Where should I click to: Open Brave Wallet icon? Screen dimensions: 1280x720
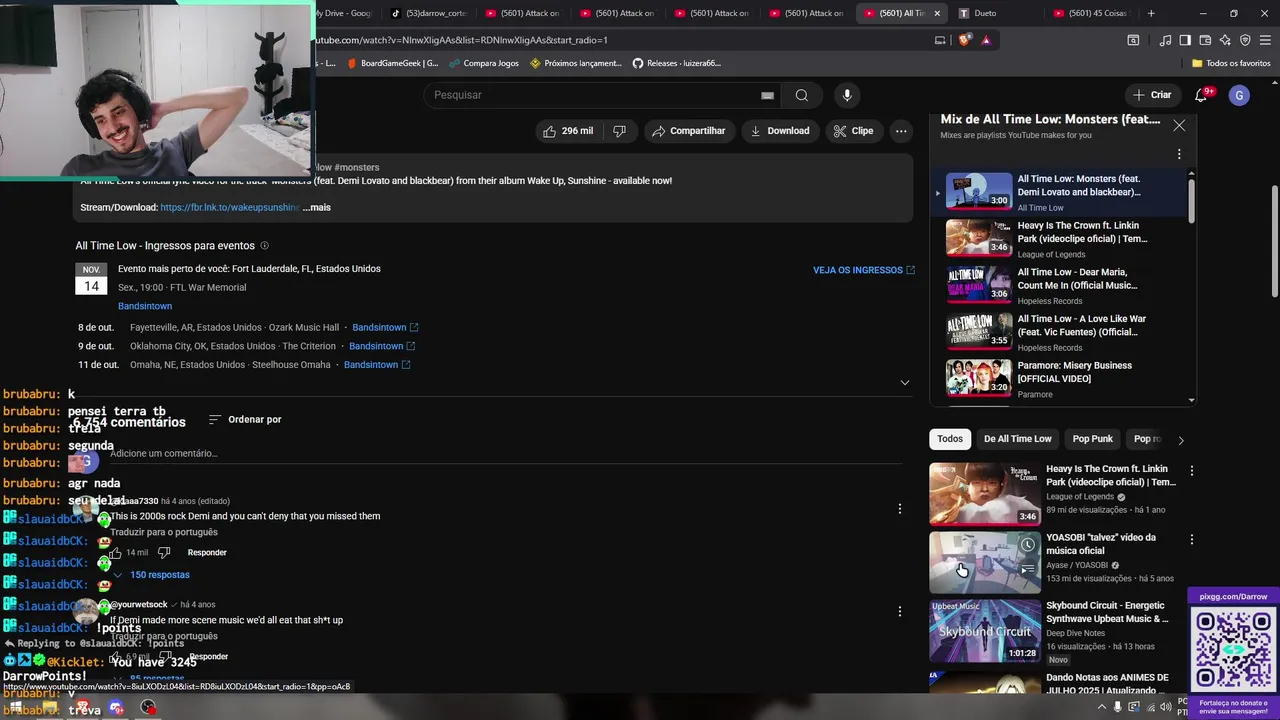[x=1205, y=40]
